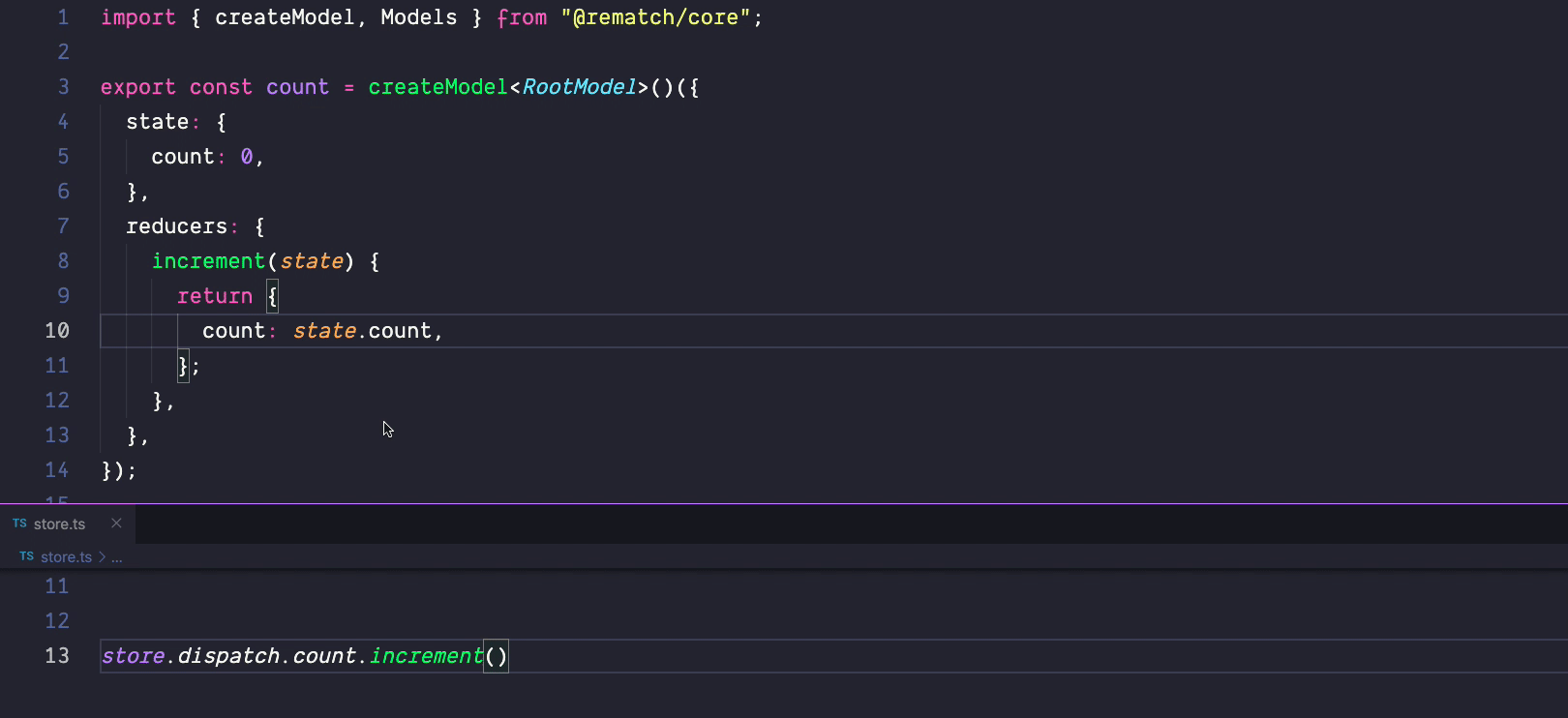
Task: Click the 'state' parameter in increment(state)
Action: click(312, 261)
